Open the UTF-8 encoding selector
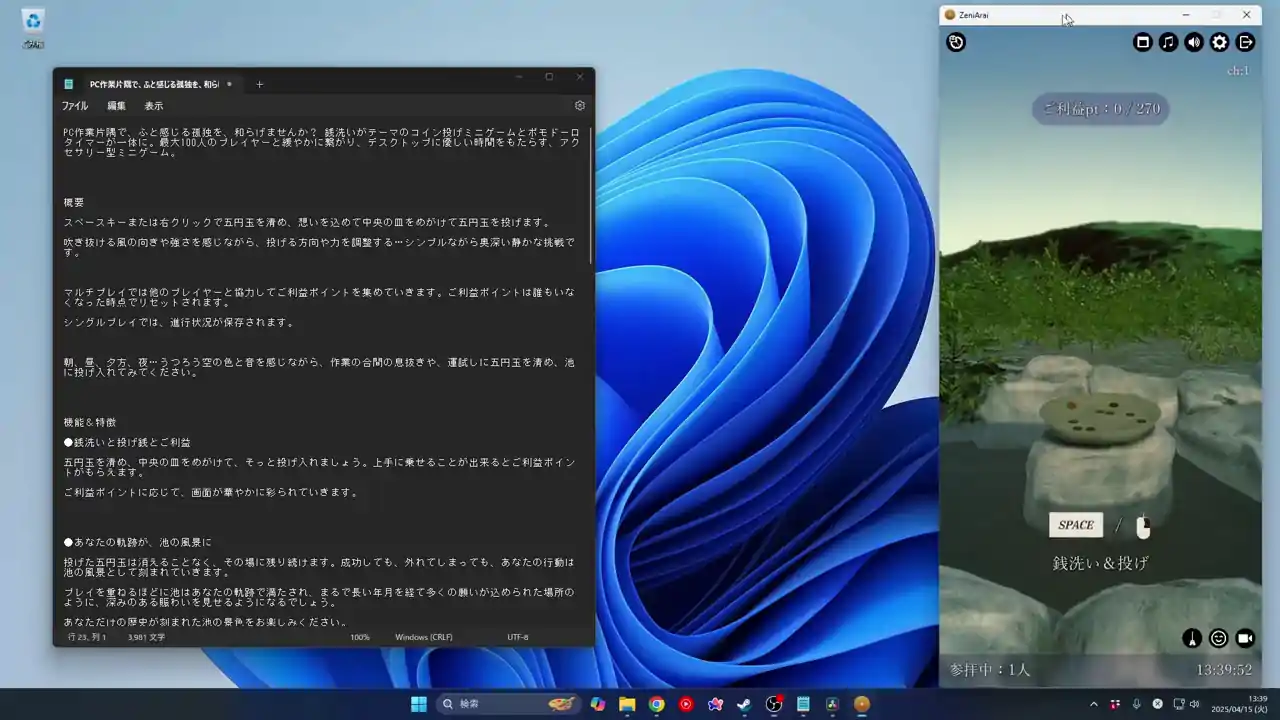Screen dimensions: 1280x720 tap(518, 637)
